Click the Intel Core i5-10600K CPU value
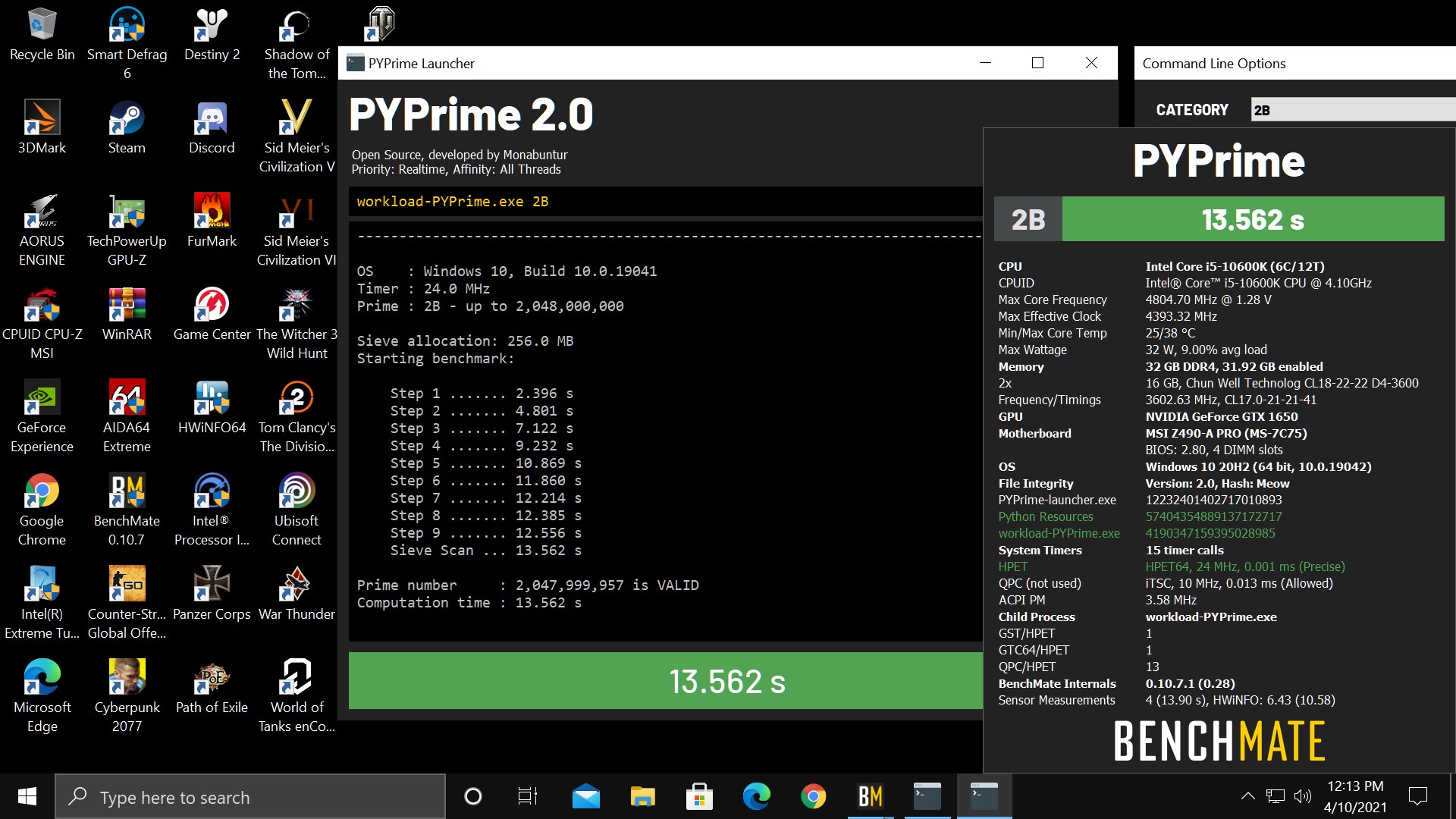Viewport: 1456px width, 819px height. click(1235, 266)
